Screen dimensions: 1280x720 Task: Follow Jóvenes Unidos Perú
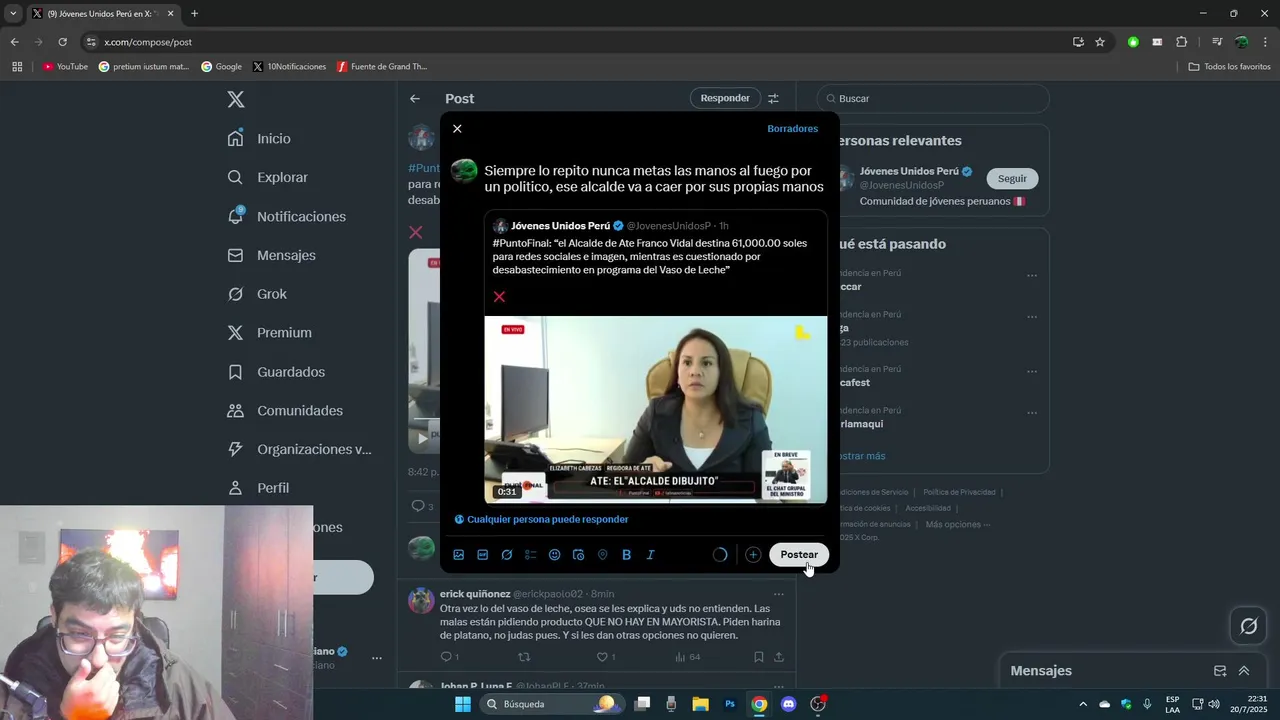pyautogui.click(x=1012, y=179)
